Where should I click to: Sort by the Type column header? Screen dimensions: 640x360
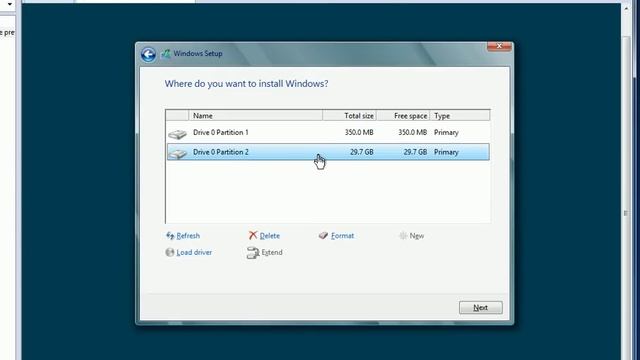(460, 116)
